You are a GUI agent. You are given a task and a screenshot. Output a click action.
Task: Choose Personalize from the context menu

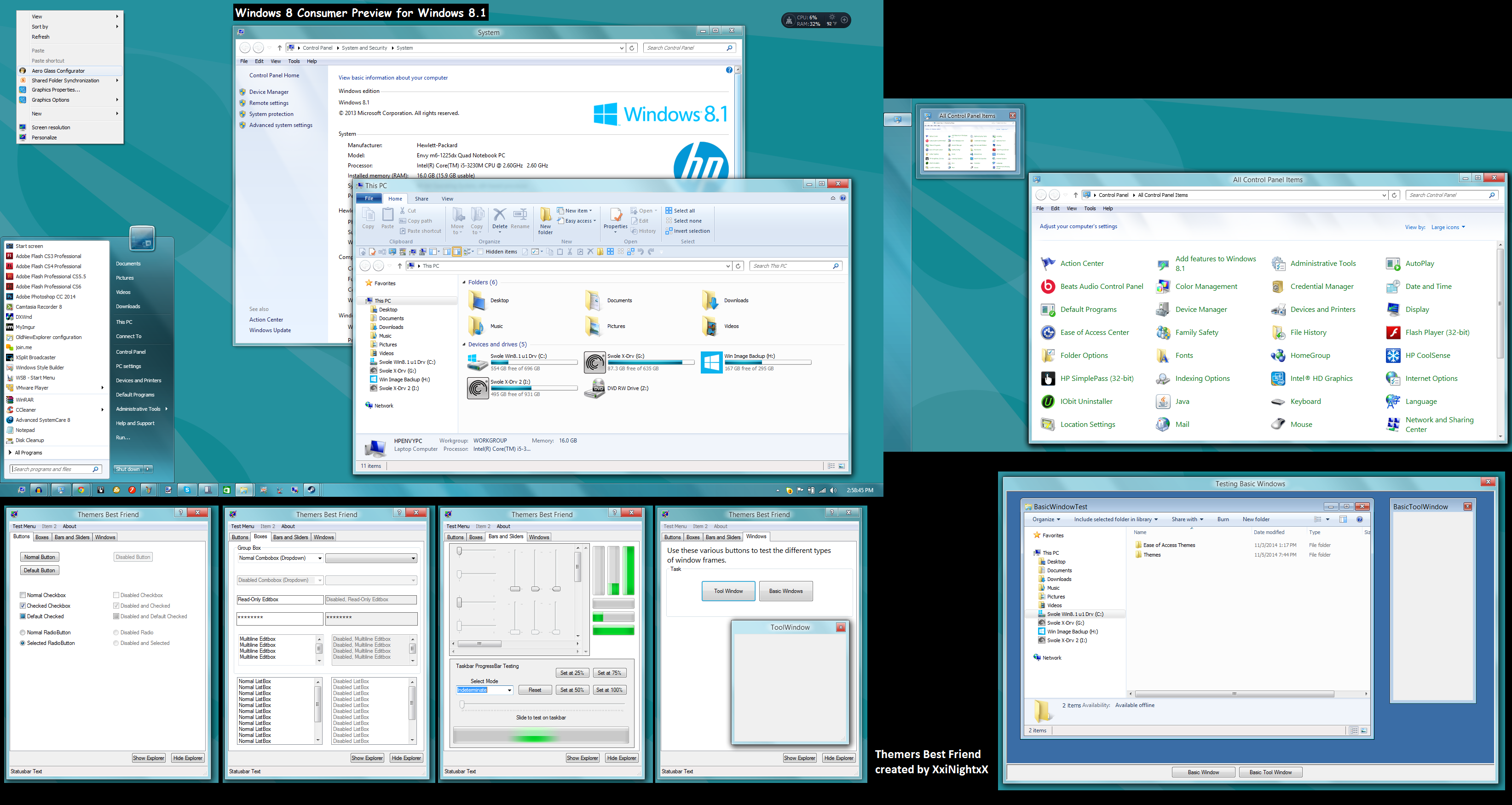pos(70,137)
